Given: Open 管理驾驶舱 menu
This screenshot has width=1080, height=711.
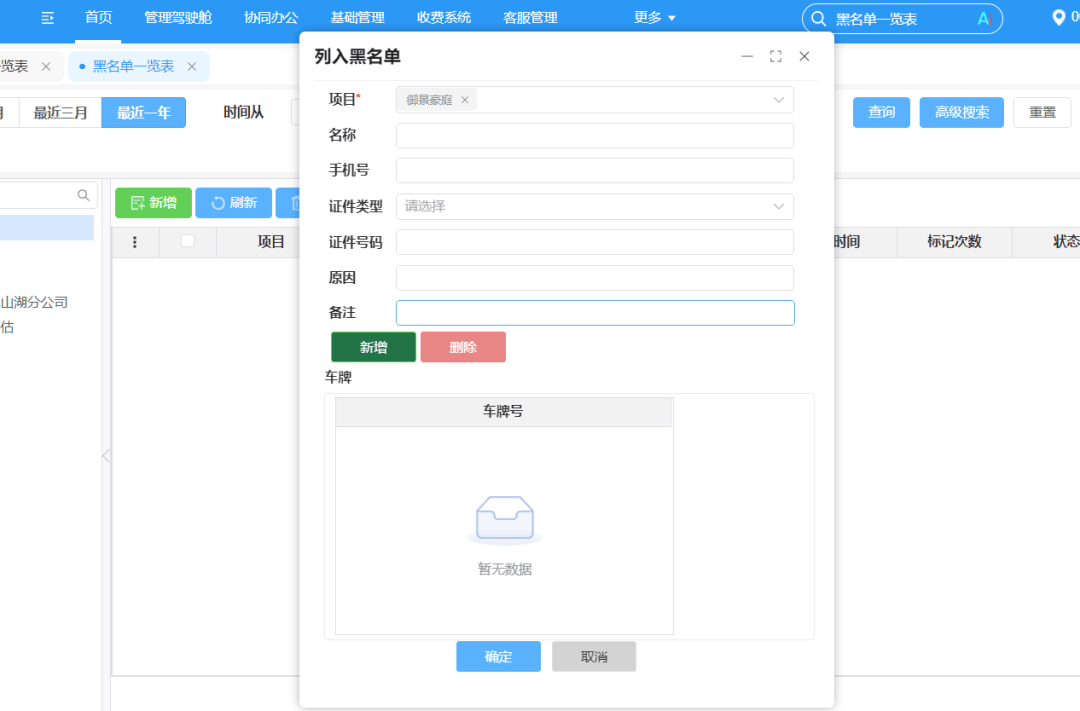Looking at the screenshot, I should point(178,18).
